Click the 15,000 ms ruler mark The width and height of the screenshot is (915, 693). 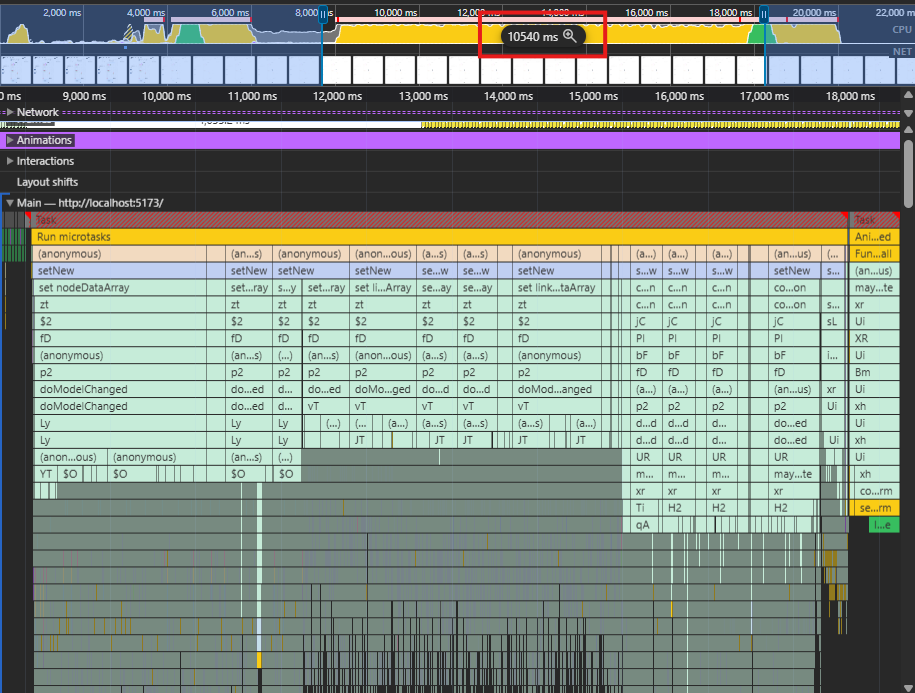(593, 96)
